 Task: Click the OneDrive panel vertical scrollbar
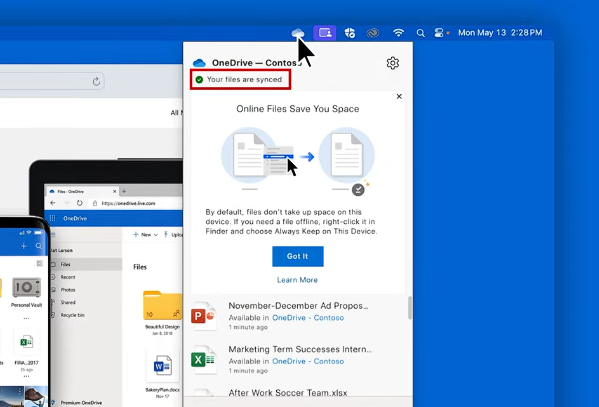point(410,308)
